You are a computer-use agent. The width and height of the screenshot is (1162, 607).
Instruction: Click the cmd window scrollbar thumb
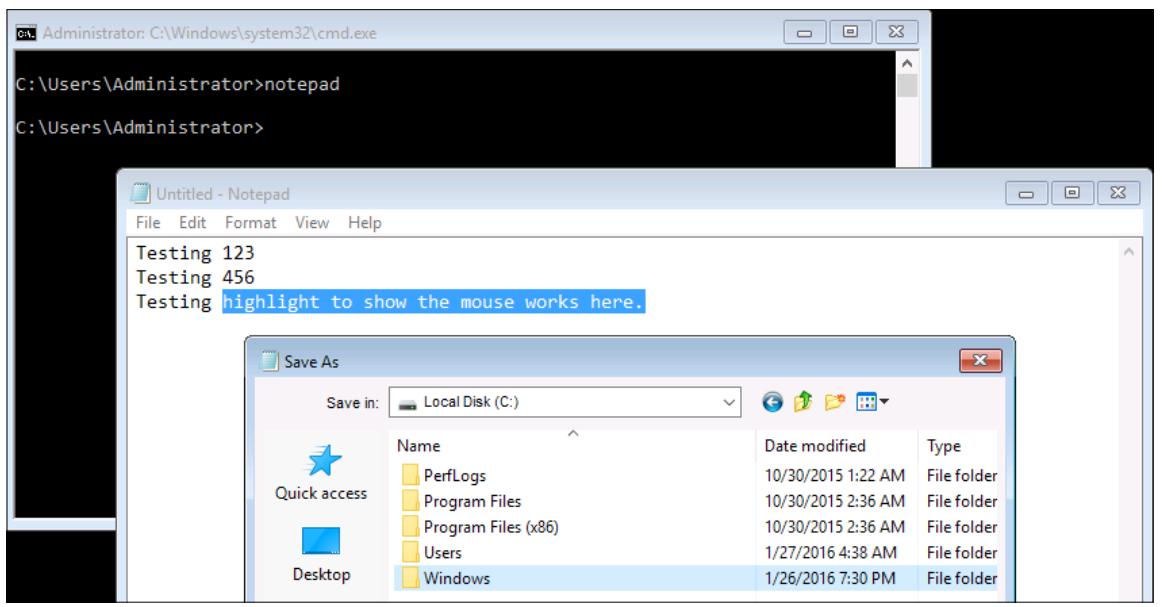[907, 85]
